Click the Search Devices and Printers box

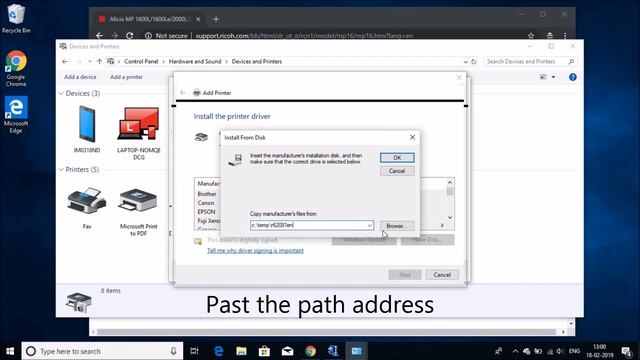point(530,62)
